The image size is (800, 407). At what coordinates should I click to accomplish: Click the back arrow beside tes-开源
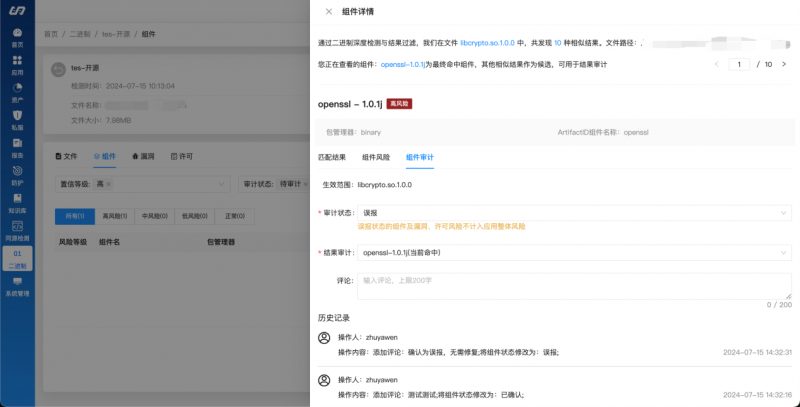click(x=58, y=70)
